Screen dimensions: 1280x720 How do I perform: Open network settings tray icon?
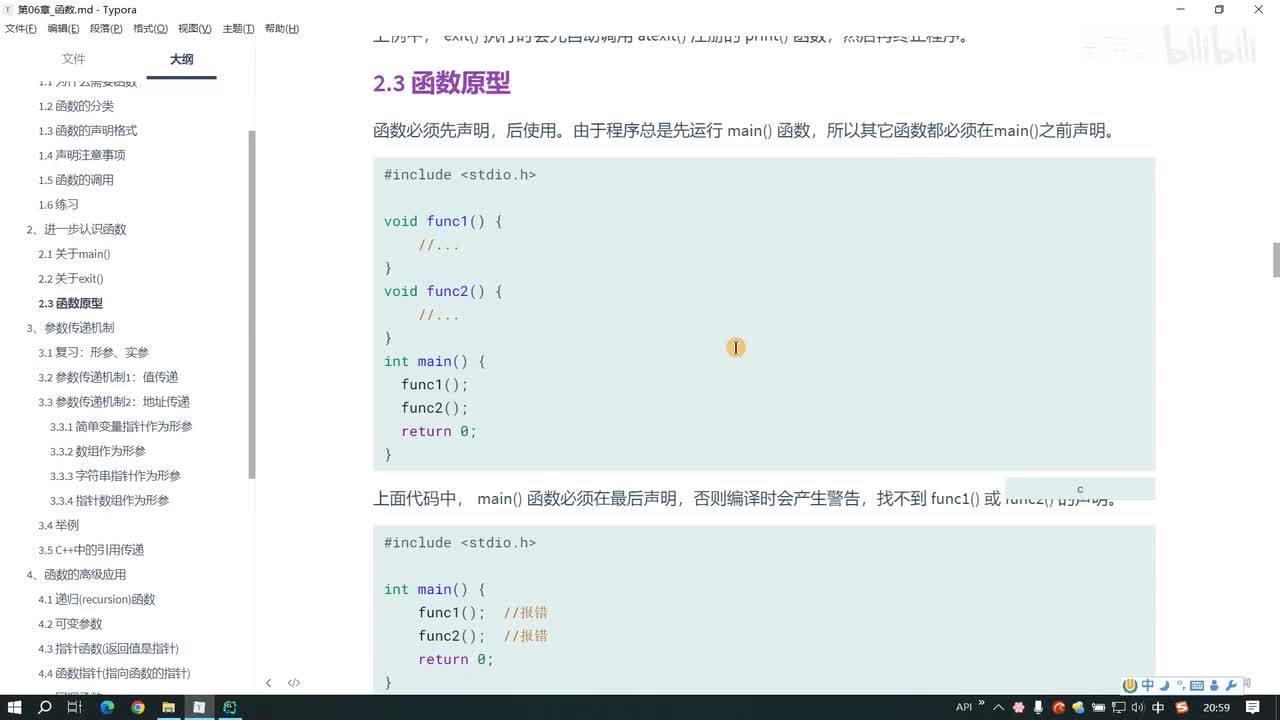pyautogui.click(x=1118, y=708)
